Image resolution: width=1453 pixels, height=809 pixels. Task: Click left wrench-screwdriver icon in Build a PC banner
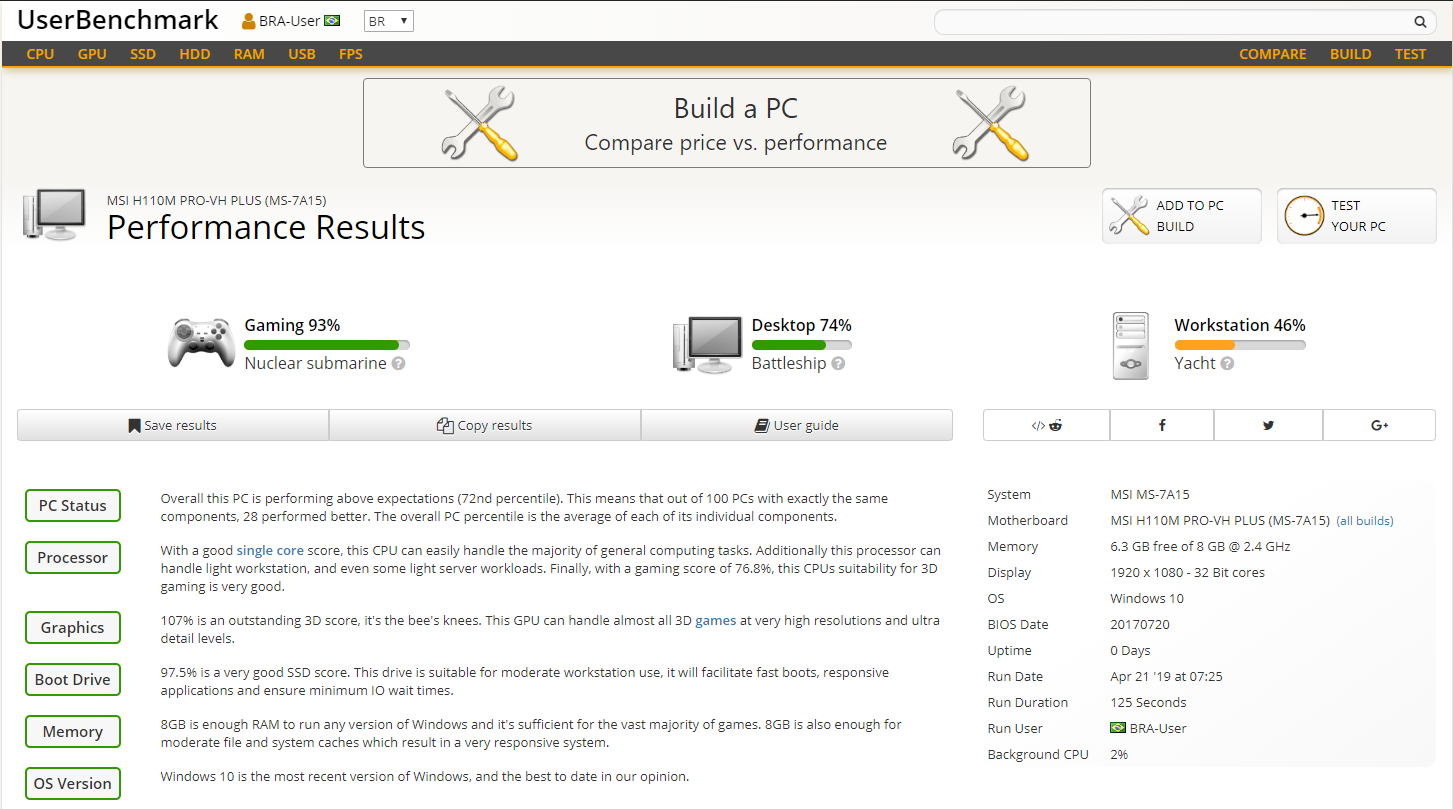click(479, 123)
